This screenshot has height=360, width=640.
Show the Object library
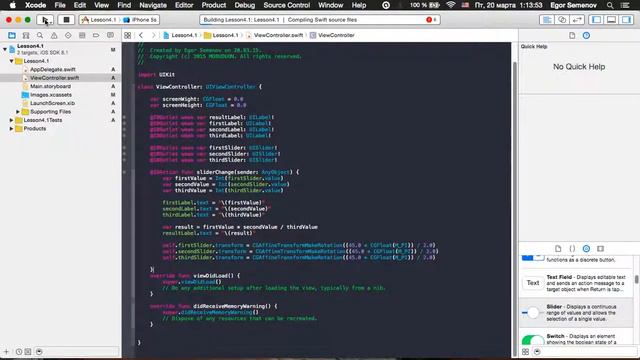[x=586, y=249]
